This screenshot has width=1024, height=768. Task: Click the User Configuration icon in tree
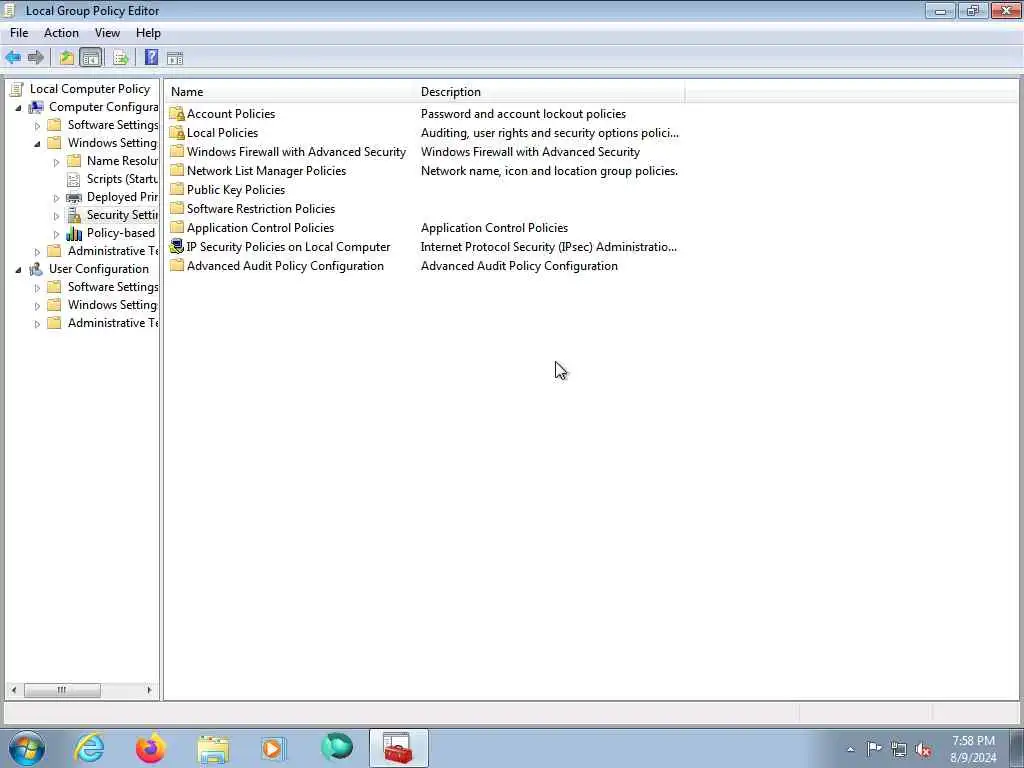click(36, 269)
